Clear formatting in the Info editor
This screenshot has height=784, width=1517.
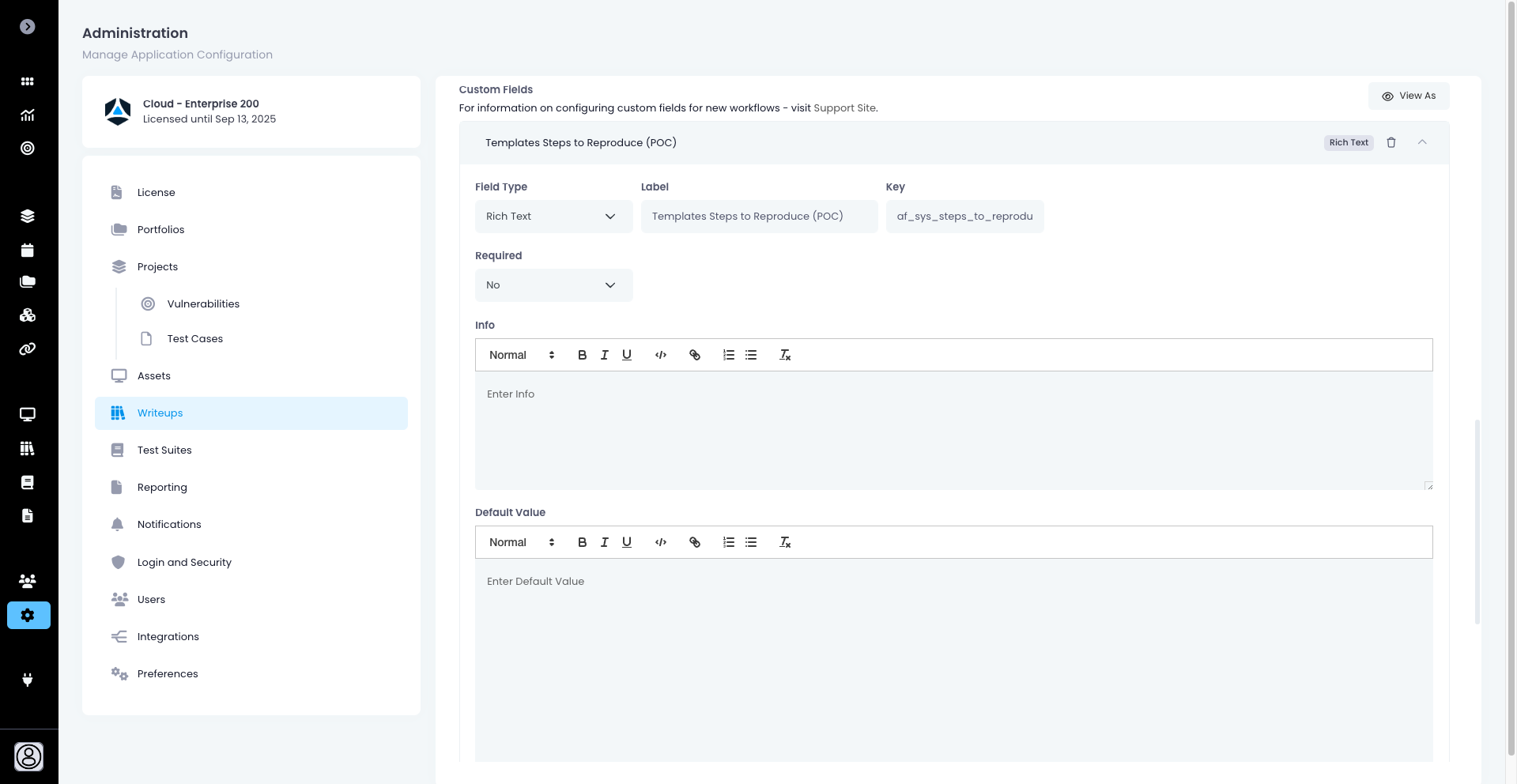785,356
